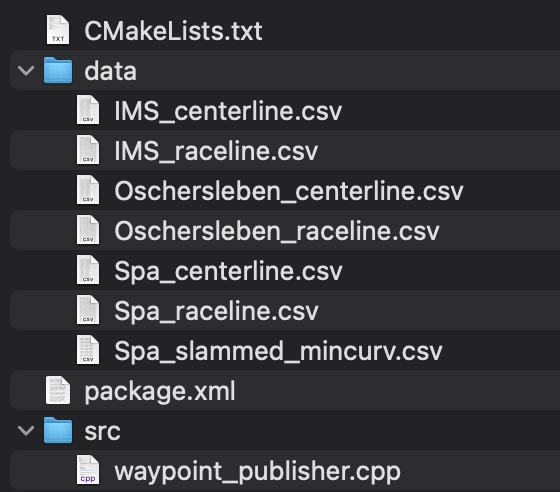Click the src folder name label
Screen dimensions: 560x492
[102, 431]
